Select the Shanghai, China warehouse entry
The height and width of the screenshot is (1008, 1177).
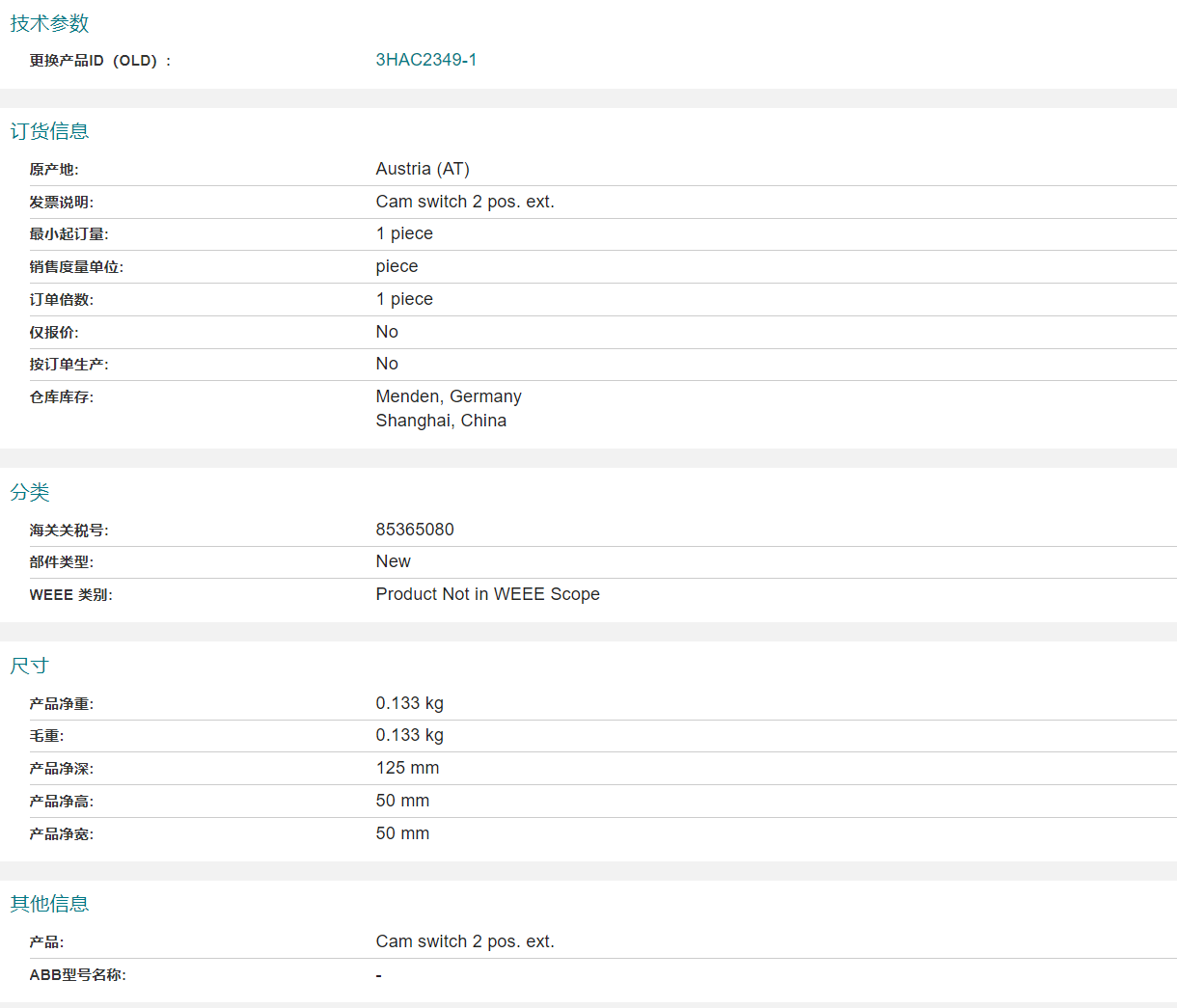441,421
